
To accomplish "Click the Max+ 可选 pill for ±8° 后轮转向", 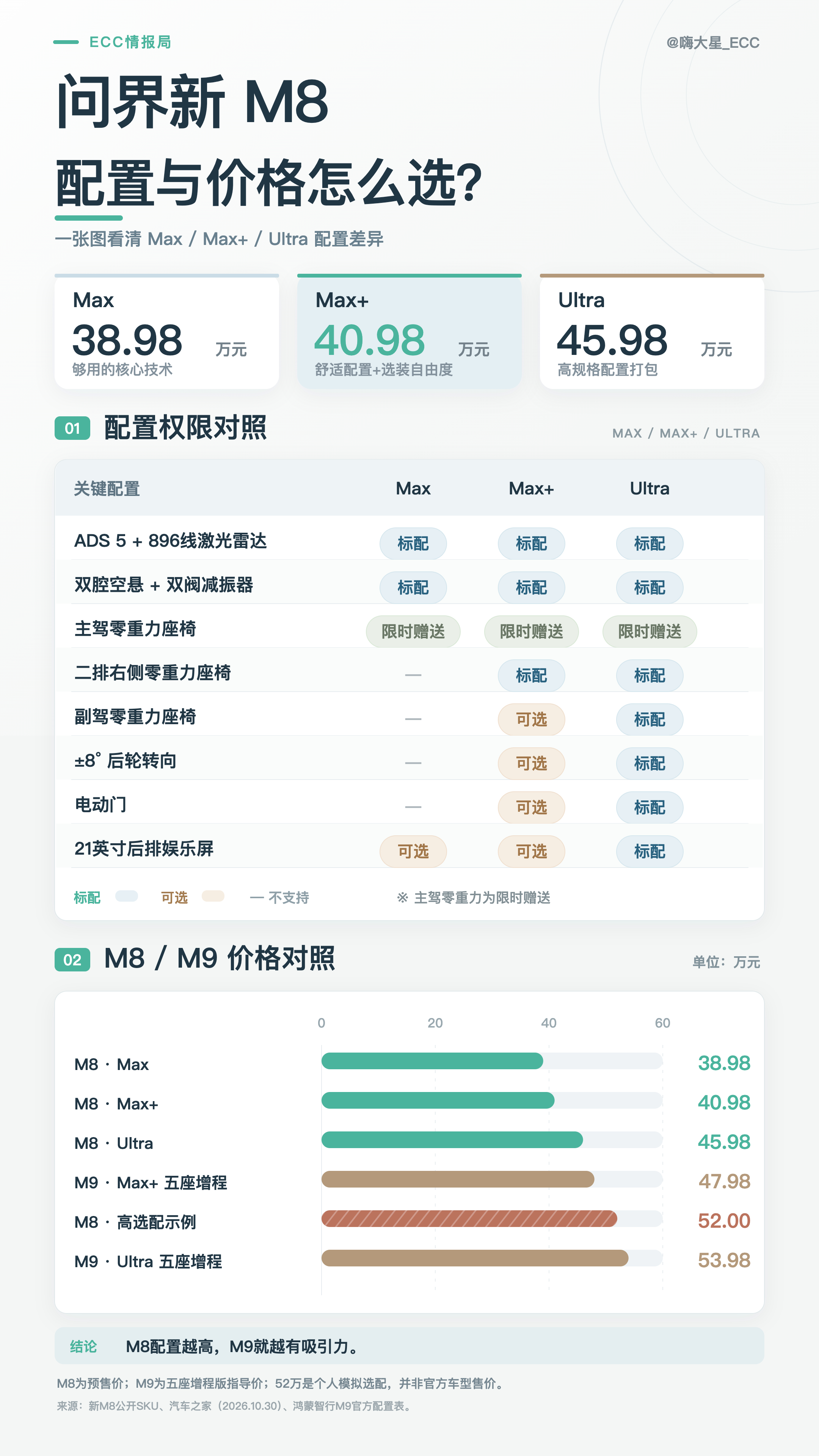I will [x=531, y=764].
